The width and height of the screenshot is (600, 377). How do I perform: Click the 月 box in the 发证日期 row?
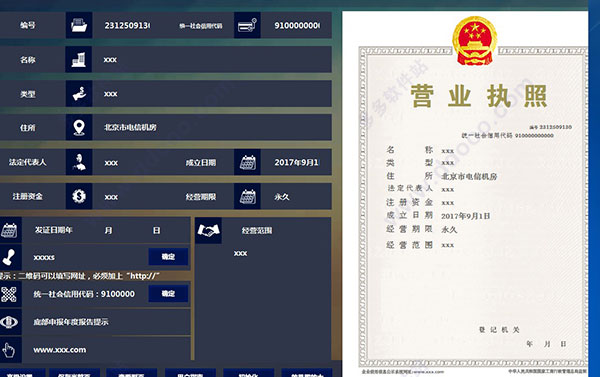click(109, 230)
